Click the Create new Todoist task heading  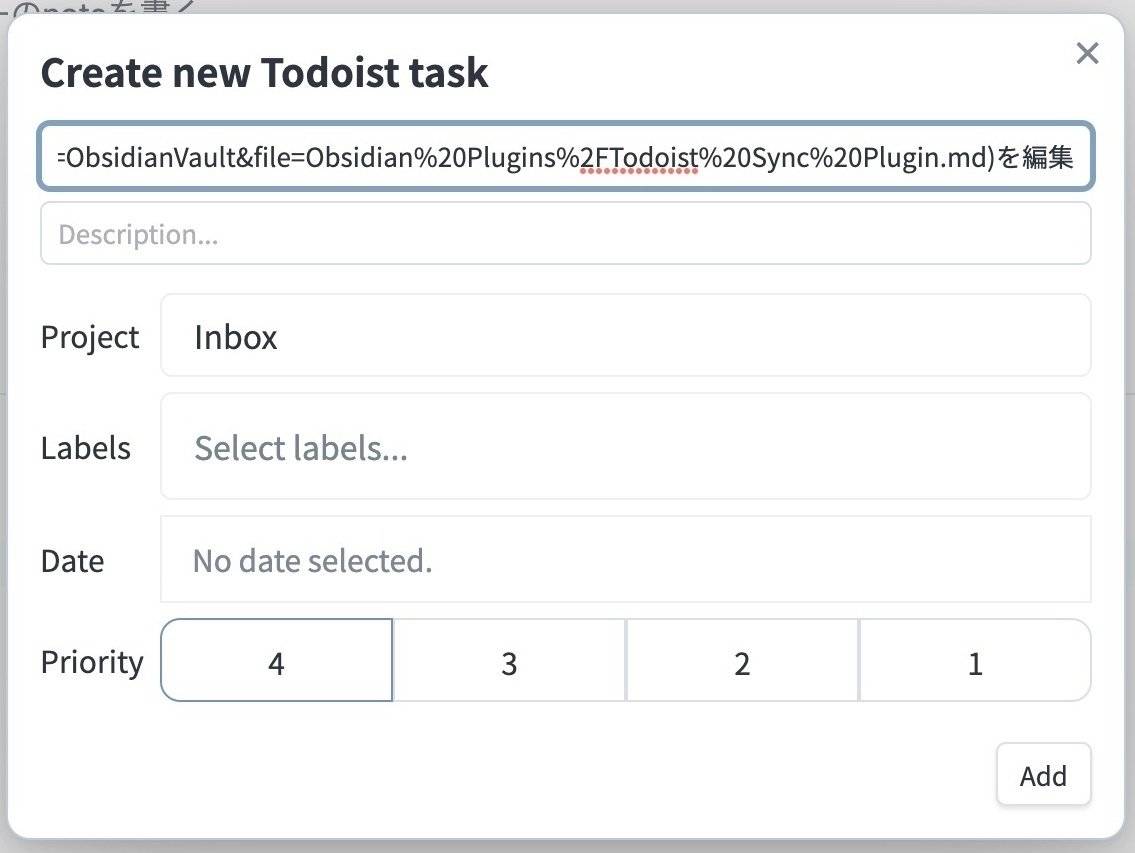[264, 72]
